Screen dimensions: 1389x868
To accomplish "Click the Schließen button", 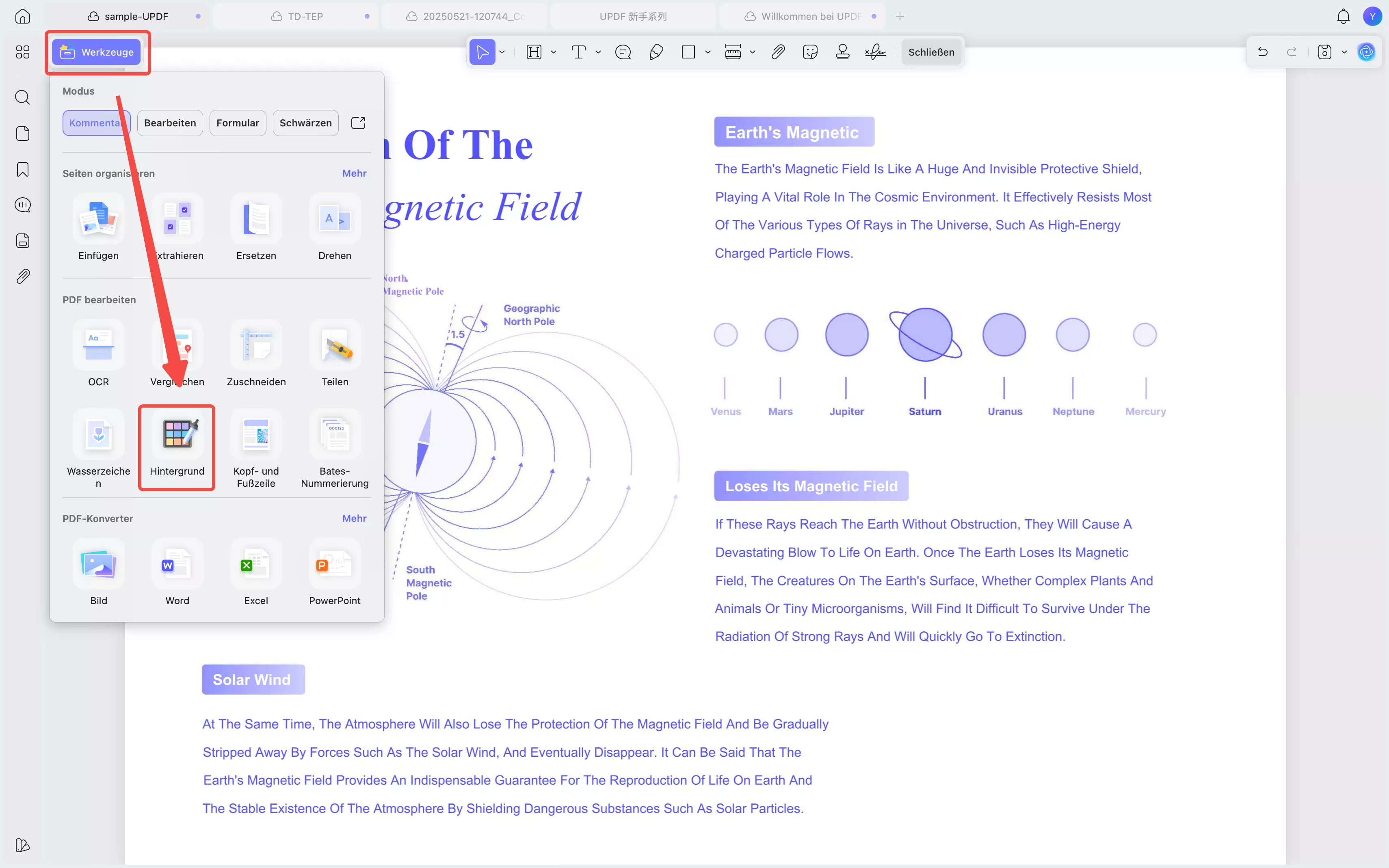I will click(x=931, y=52).
